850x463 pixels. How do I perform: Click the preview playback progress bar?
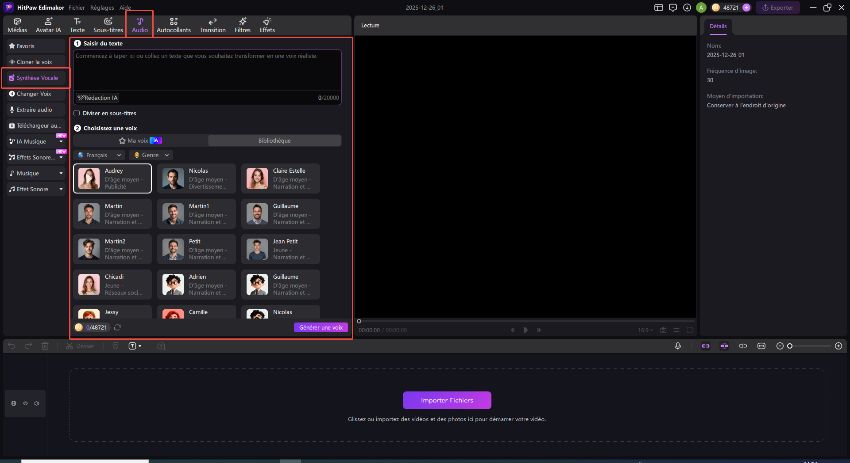526,321
